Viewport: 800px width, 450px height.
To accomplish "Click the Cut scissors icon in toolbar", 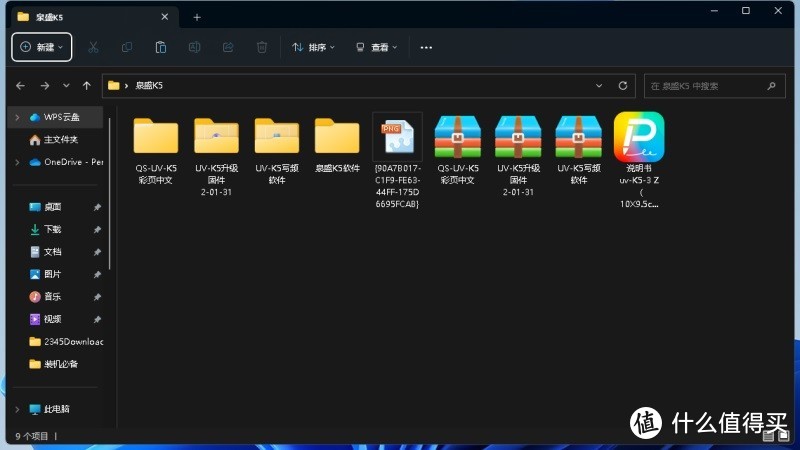I will [93, 47].
